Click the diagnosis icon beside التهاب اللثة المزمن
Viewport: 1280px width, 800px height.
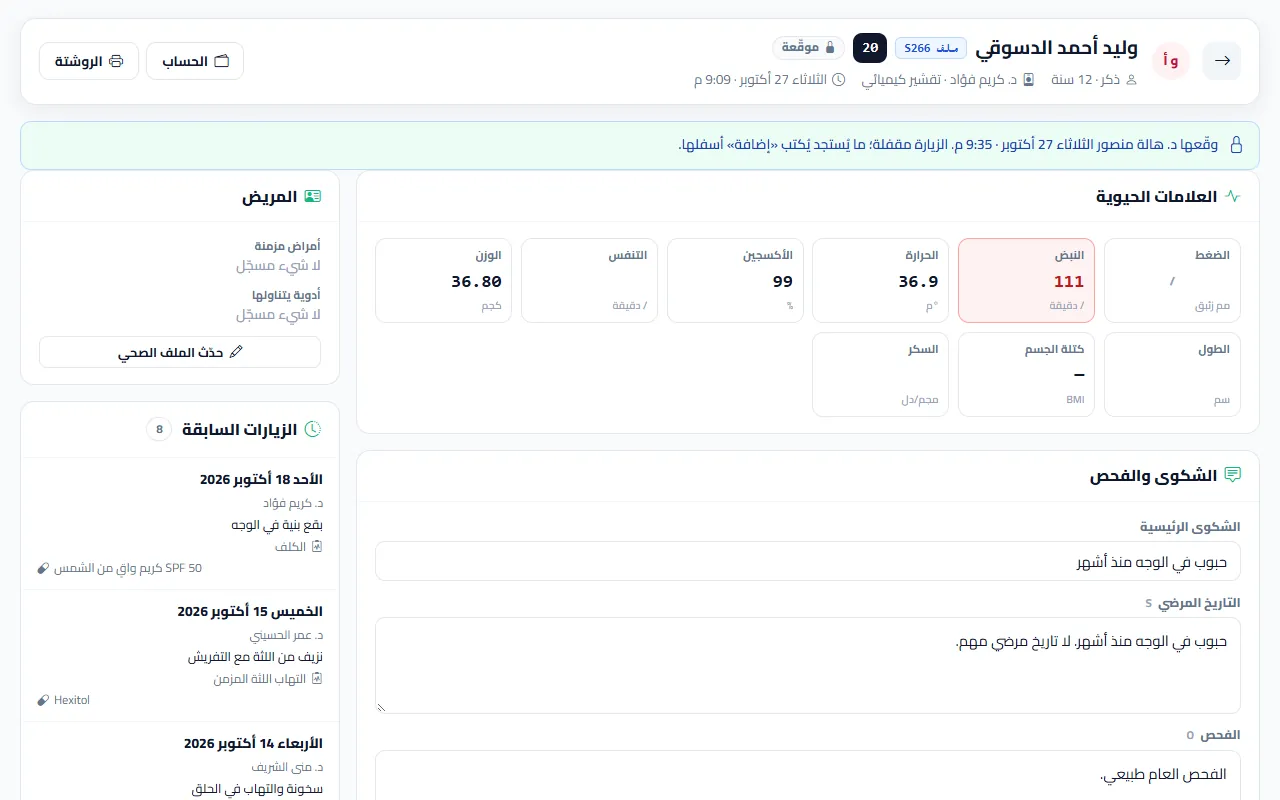tap(317, 678)
